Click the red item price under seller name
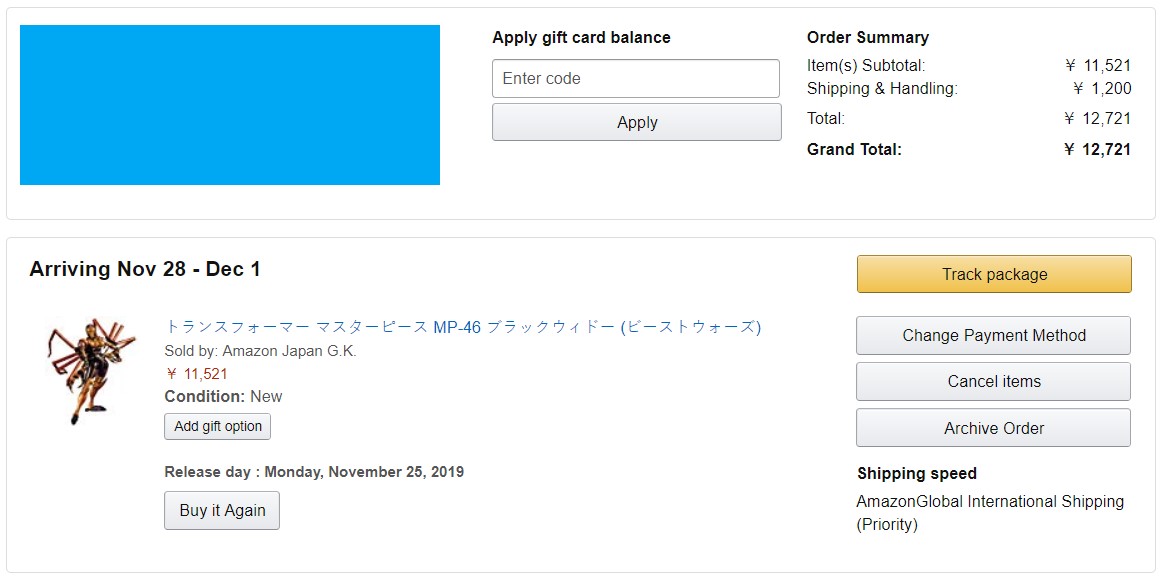 click(x=197, y=374)
